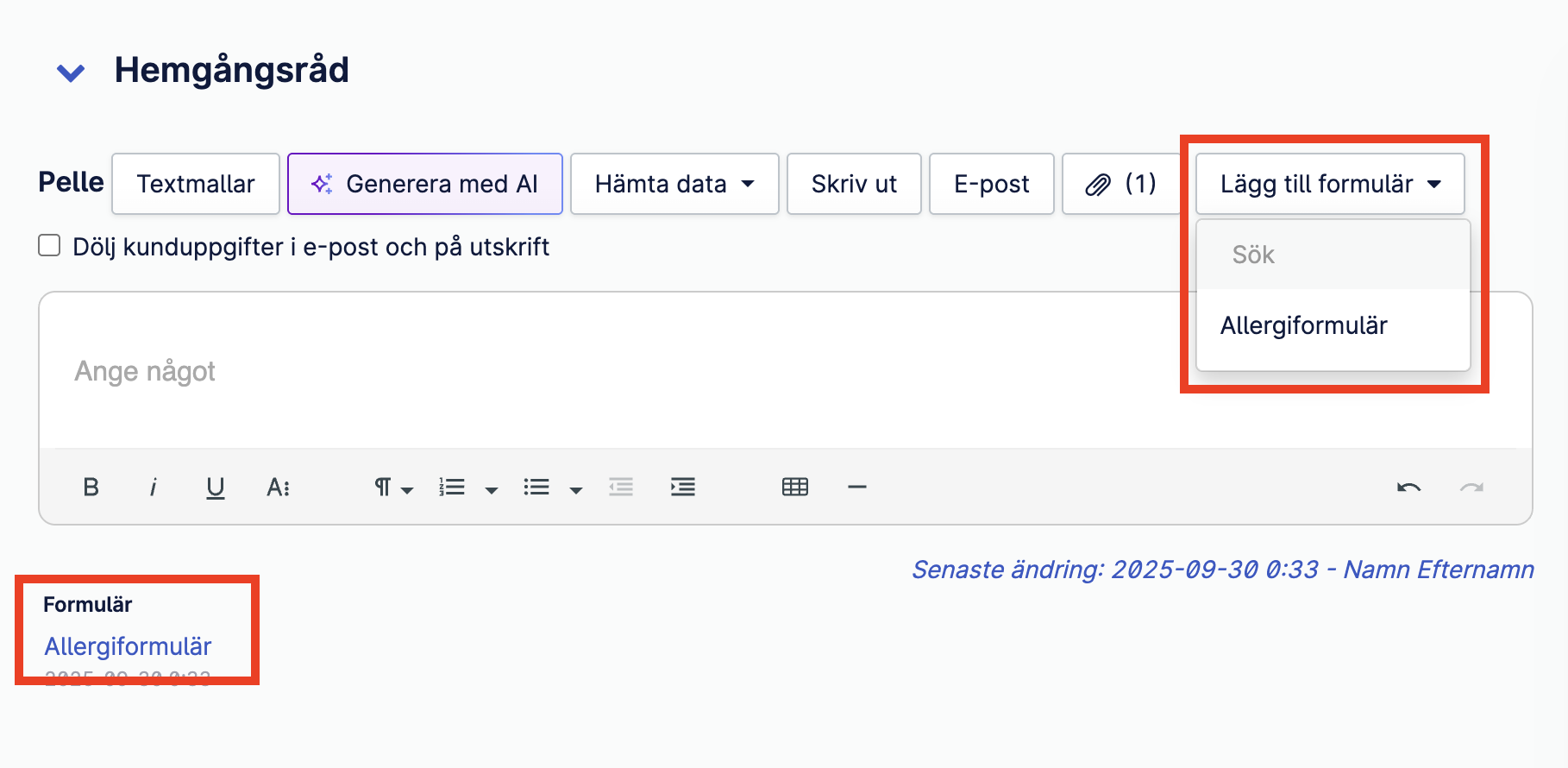
Task: Insert a table in editor
Action: tap(795, 488)
